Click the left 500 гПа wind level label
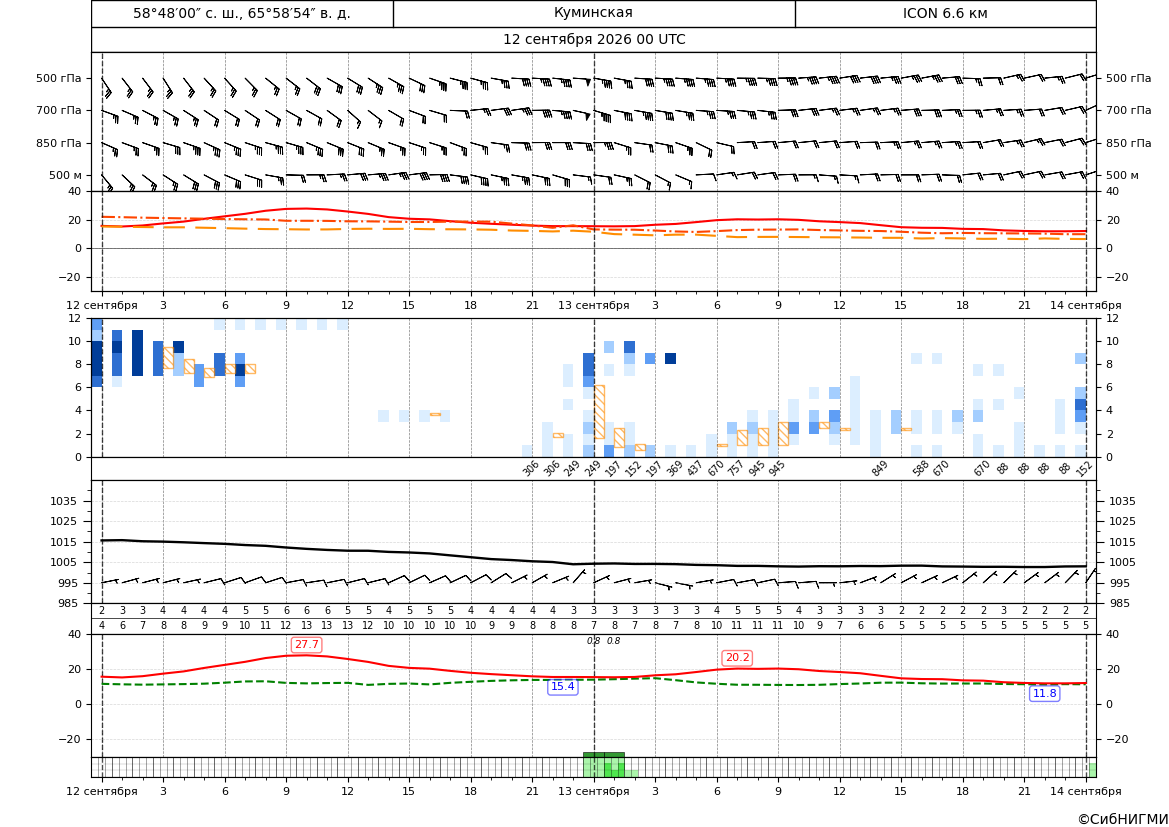The width and height of the screenshot is (1169, 827). click(59, 78)
